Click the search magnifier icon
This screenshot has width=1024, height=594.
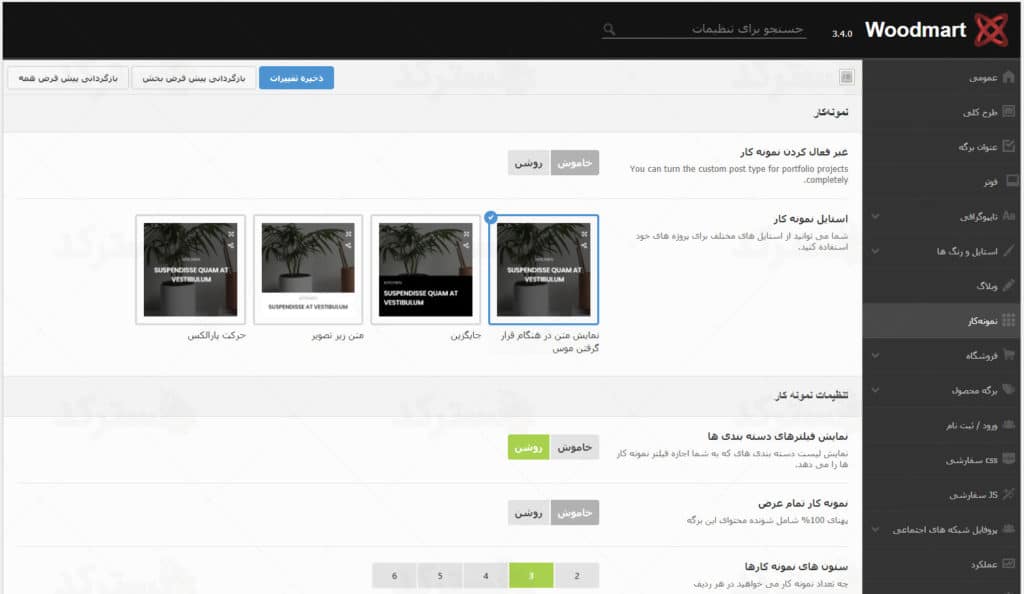click(611, 30)
